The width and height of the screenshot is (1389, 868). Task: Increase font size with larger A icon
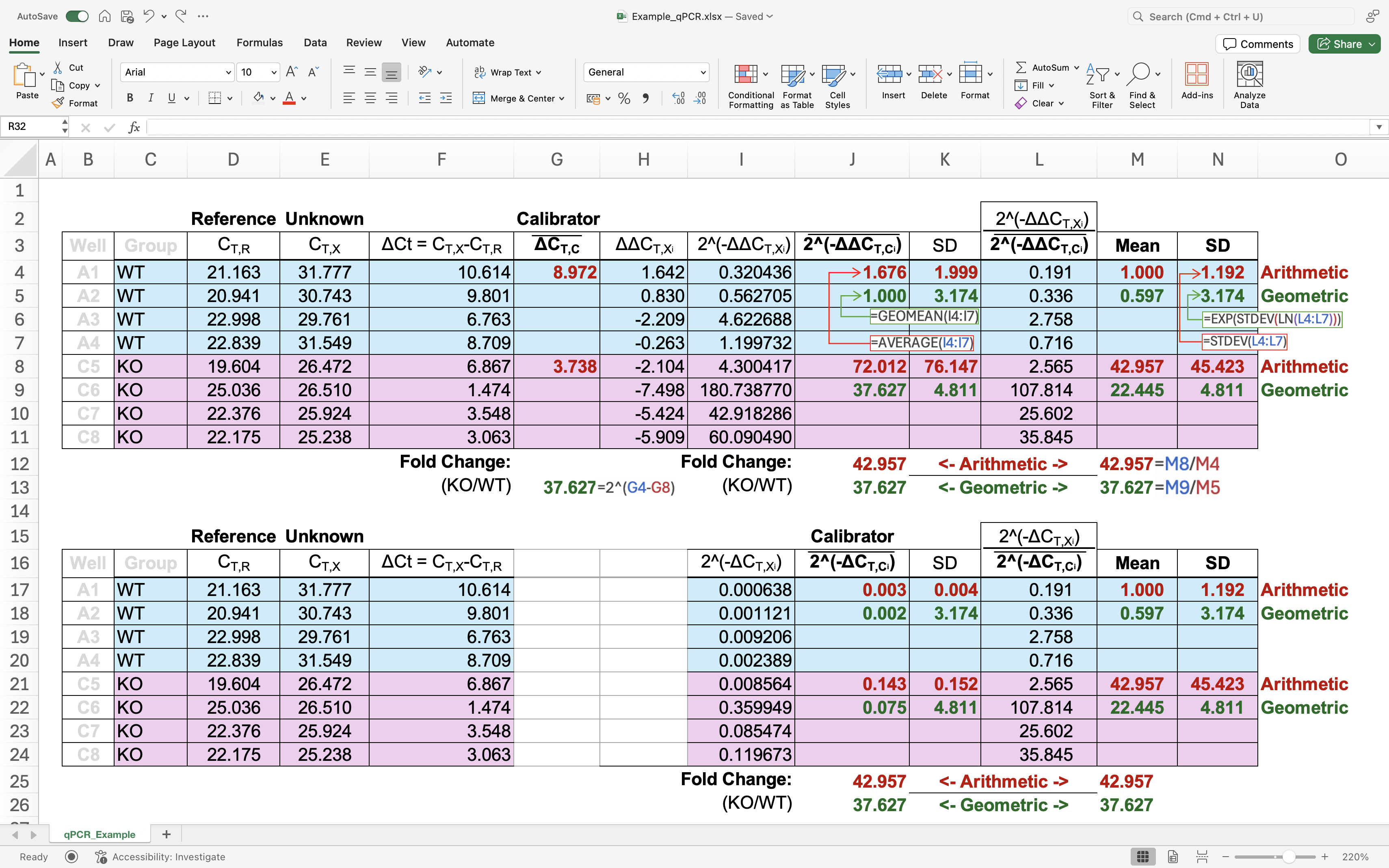(x=291, y=72)
